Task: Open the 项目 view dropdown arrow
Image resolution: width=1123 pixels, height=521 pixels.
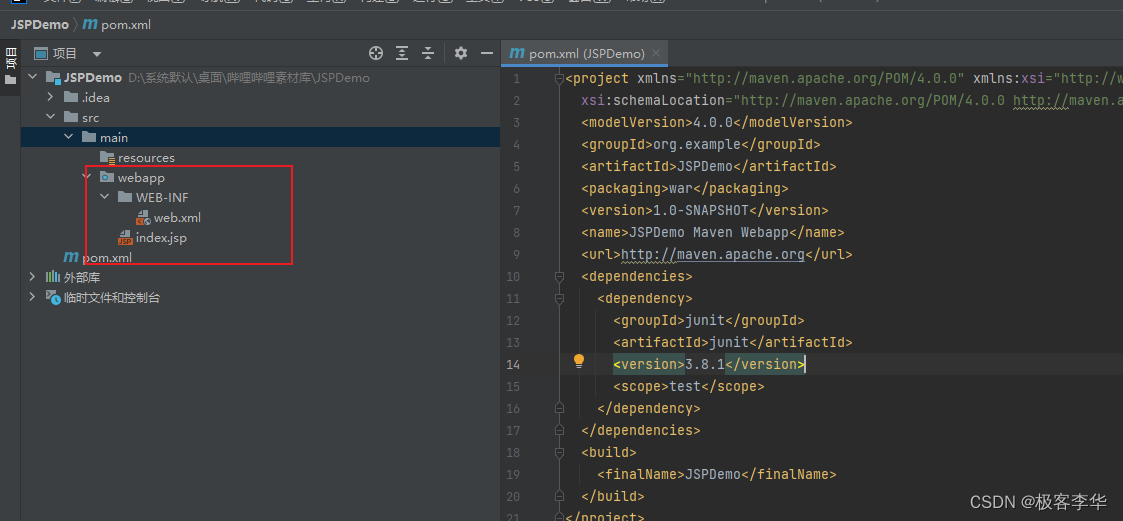Action: tap(97, 54)
